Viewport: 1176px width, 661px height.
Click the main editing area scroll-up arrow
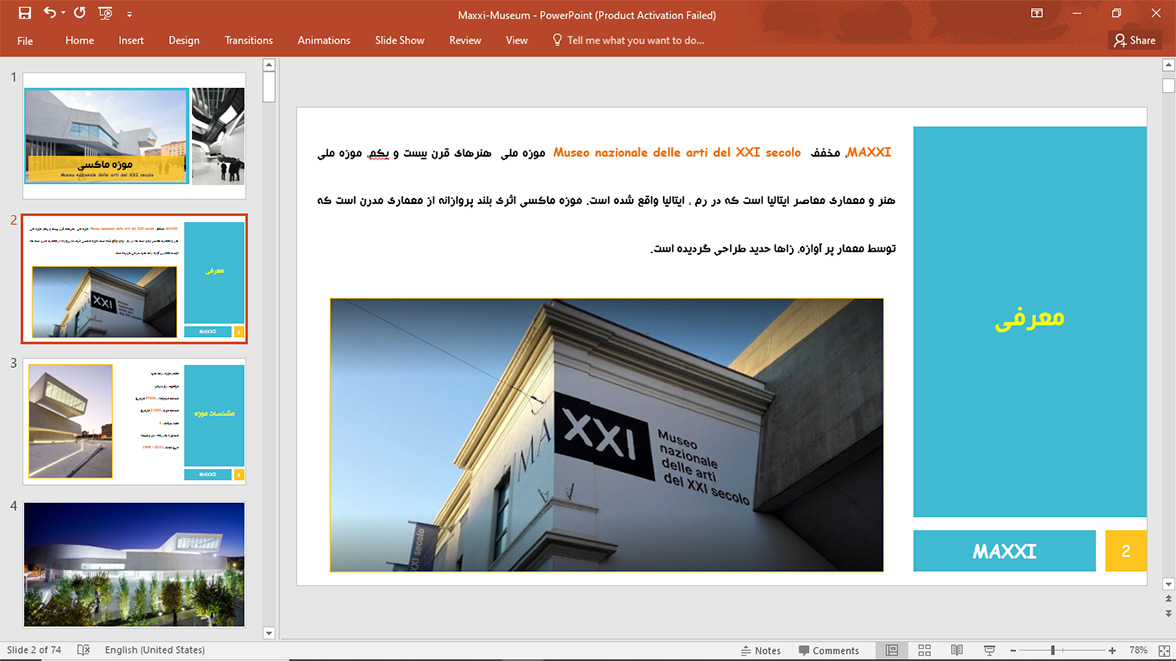coord(1168,66)
